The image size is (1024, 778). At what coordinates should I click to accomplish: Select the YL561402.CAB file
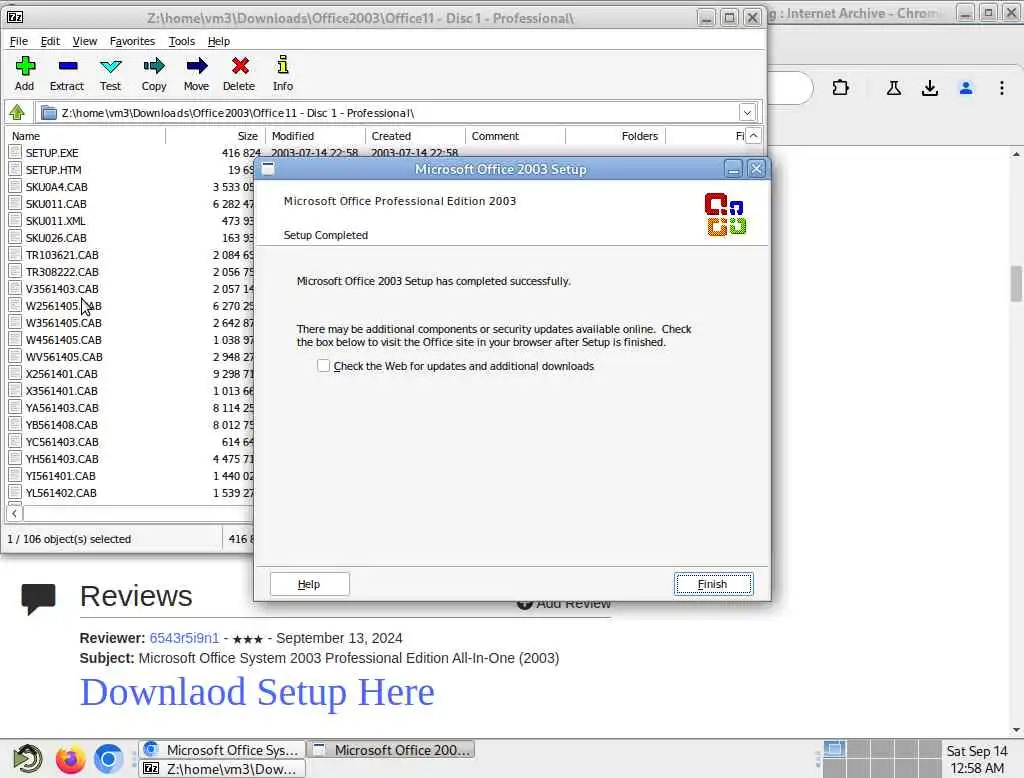point(61,493)
